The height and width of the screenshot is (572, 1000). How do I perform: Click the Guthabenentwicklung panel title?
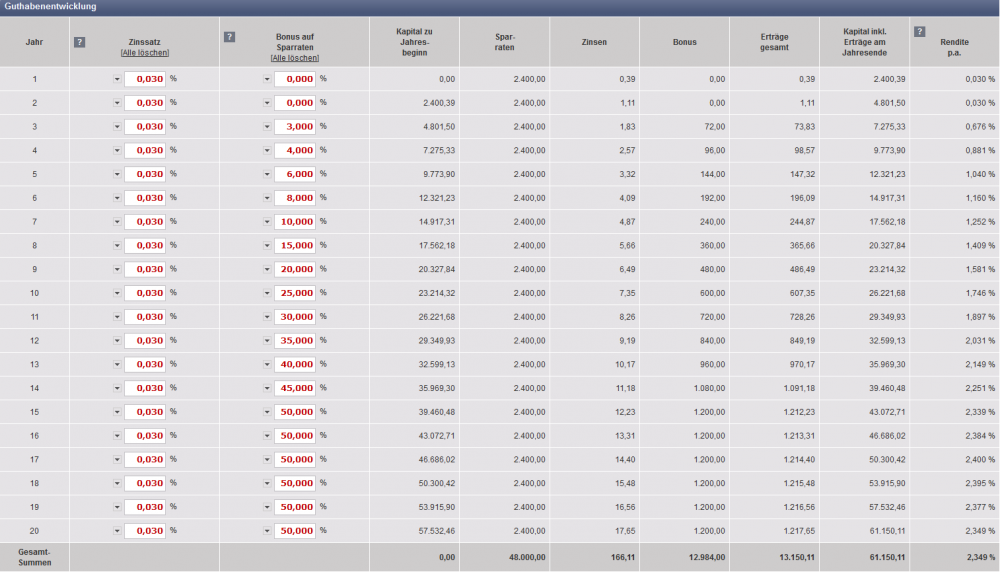coord(50,6)
